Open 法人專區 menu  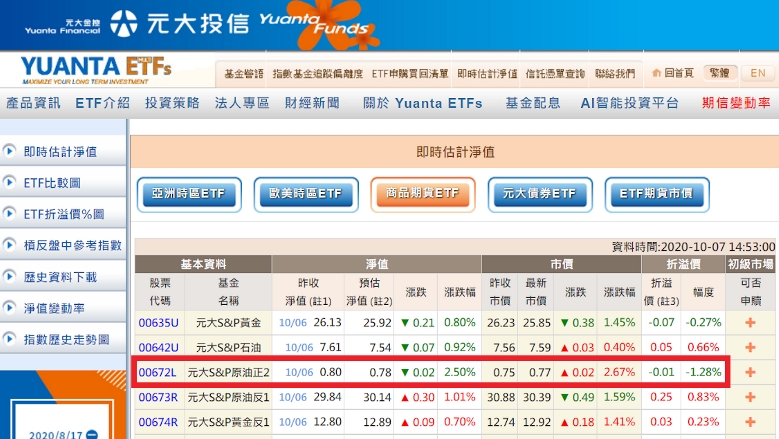click(242, 103)
